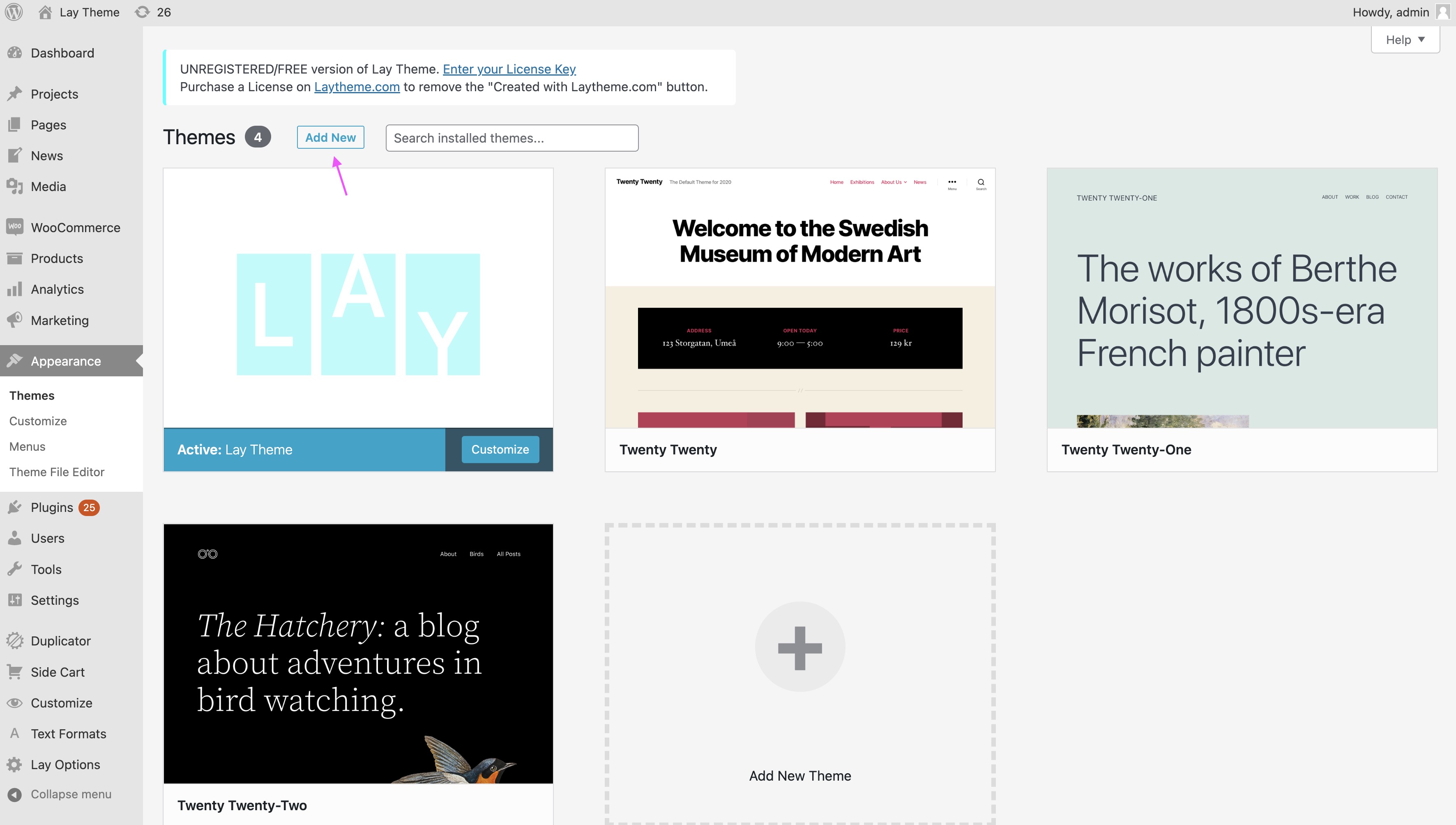Select the Twenty Twenty-One theme screenshot
Image resolution: width=1456 pixels, height=825 pixels.
click(x=1242, y=298)
